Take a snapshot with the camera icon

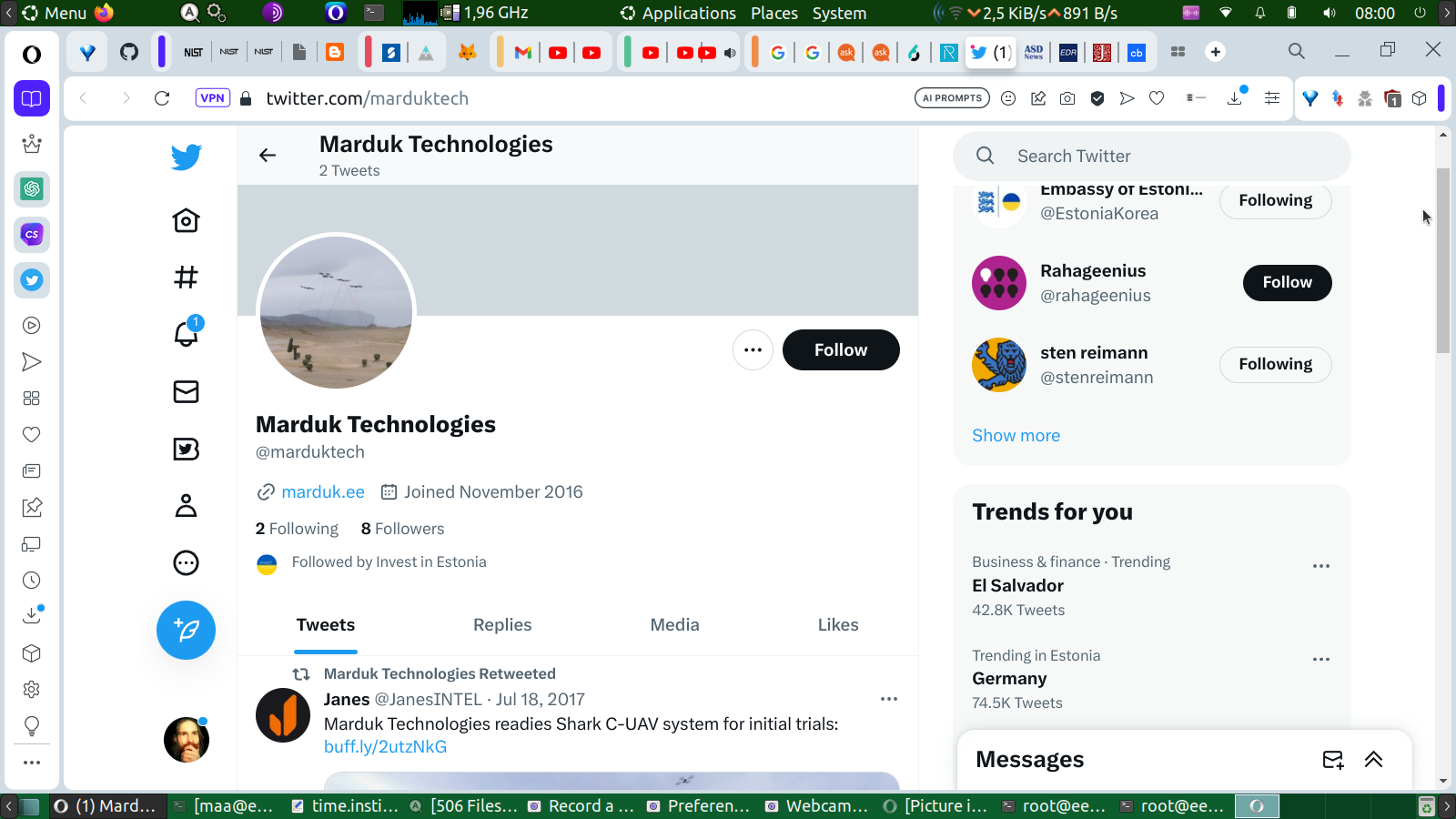coord(1067,98)
